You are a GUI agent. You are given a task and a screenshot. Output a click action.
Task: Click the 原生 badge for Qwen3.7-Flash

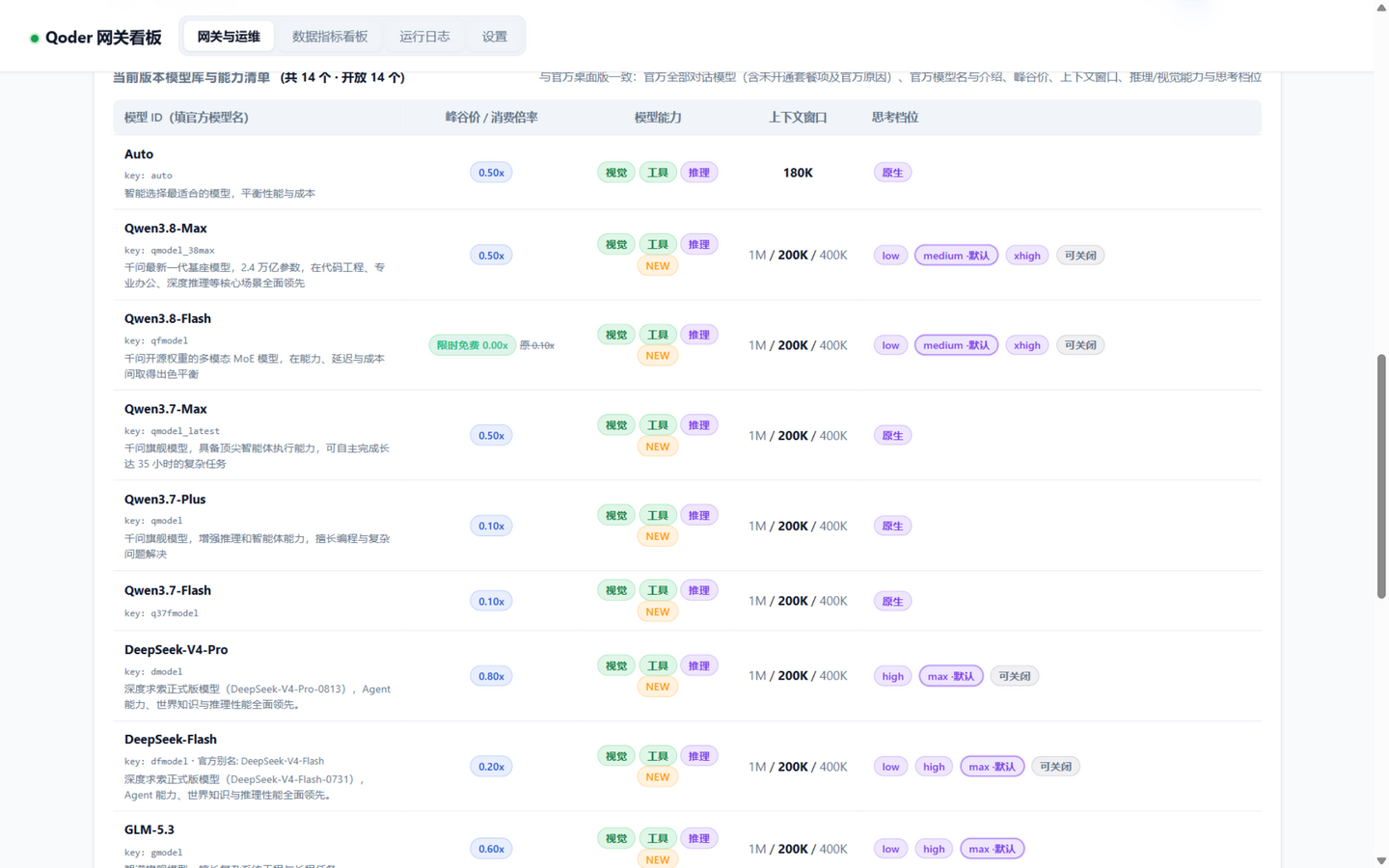tap(892, 601)
